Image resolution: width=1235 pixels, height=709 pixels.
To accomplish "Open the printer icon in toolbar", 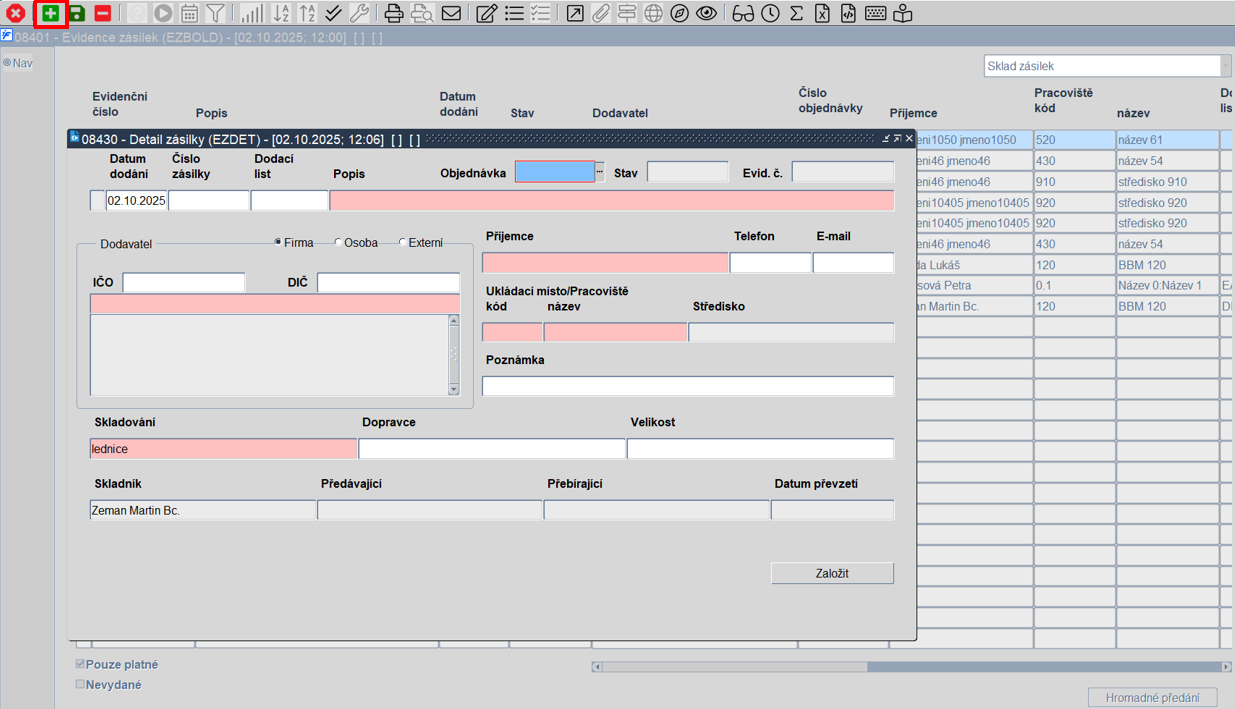I will click(394, 14).
